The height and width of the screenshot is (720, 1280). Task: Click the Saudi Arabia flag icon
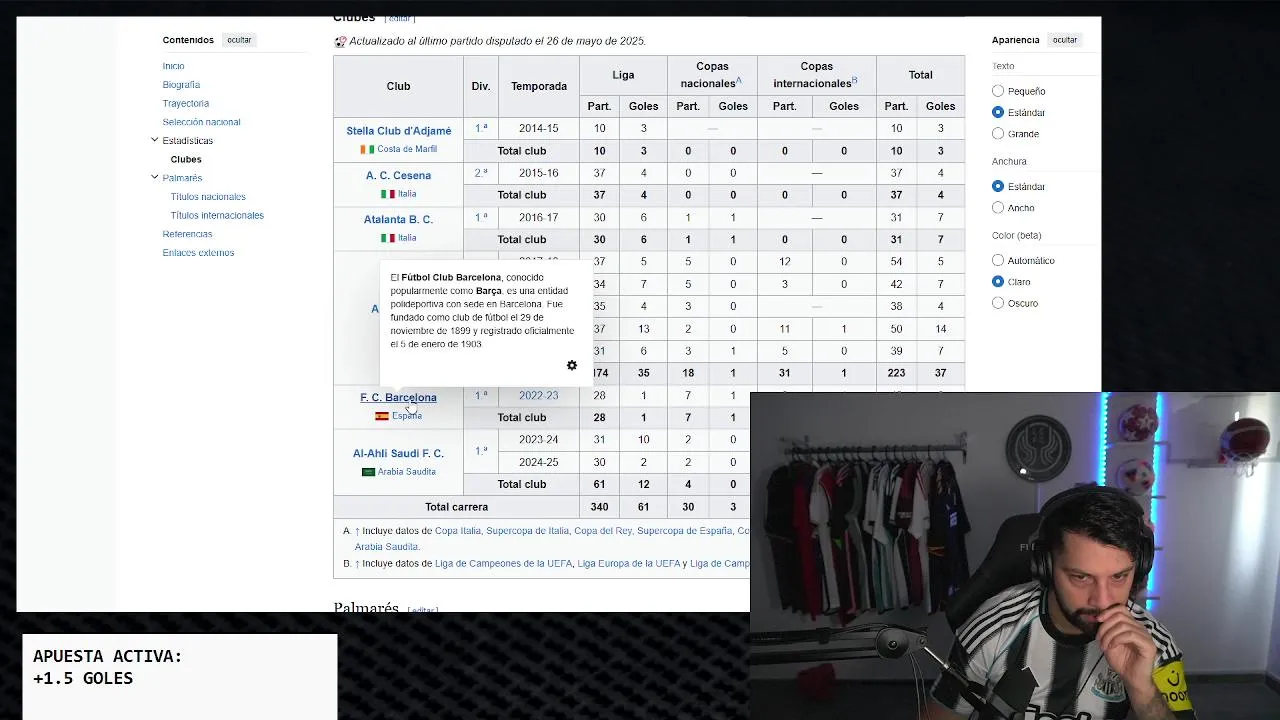pyautogui.click(x=368, y=472)
